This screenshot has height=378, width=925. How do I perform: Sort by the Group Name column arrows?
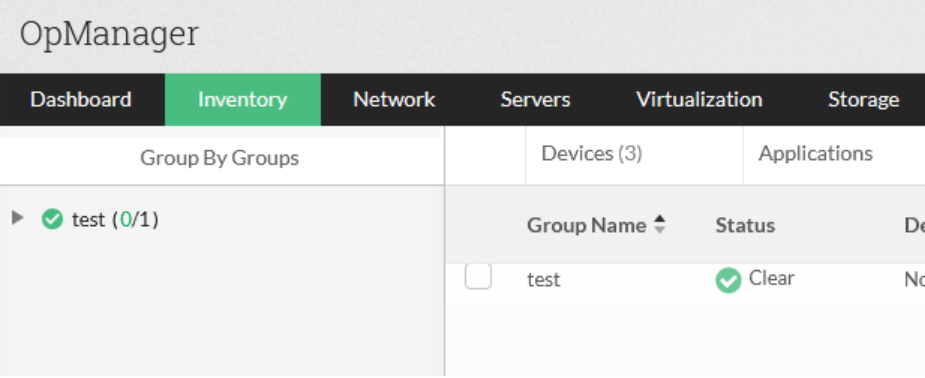[660, 224]
